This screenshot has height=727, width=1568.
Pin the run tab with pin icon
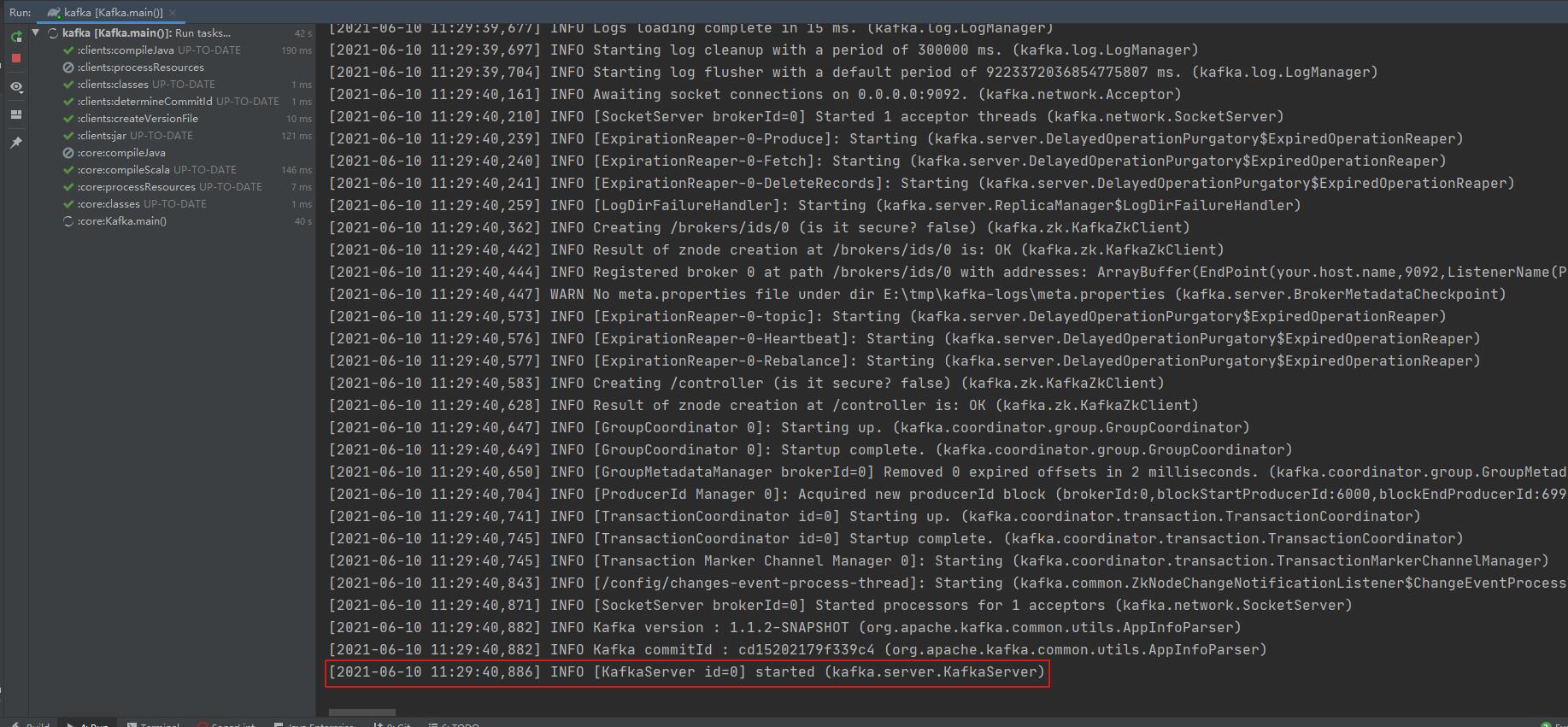point(16,143)
